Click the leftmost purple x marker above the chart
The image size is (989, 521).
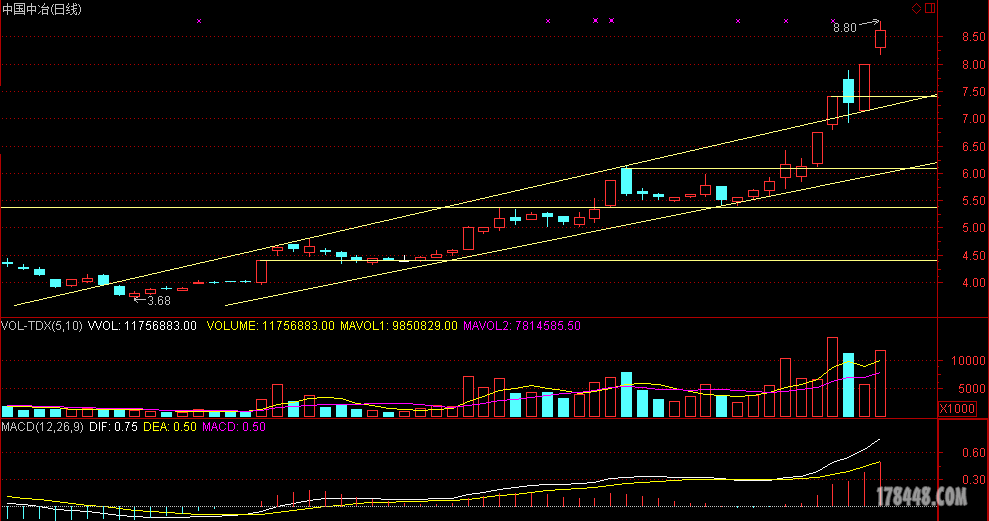199,21
